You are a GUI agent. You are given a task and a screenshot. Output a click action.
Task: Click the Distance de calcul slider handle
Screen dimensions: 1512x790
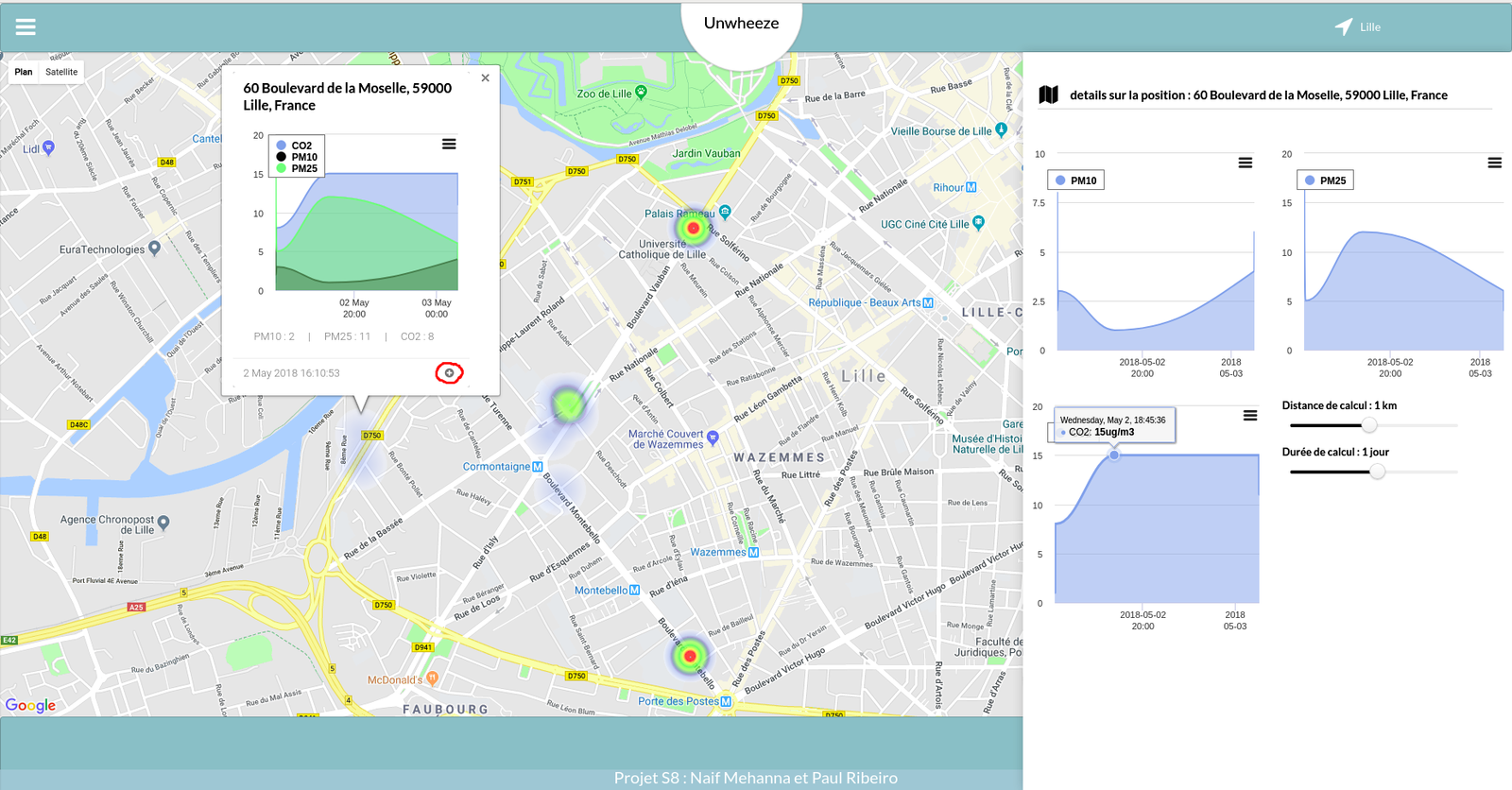coord(1368,425)
